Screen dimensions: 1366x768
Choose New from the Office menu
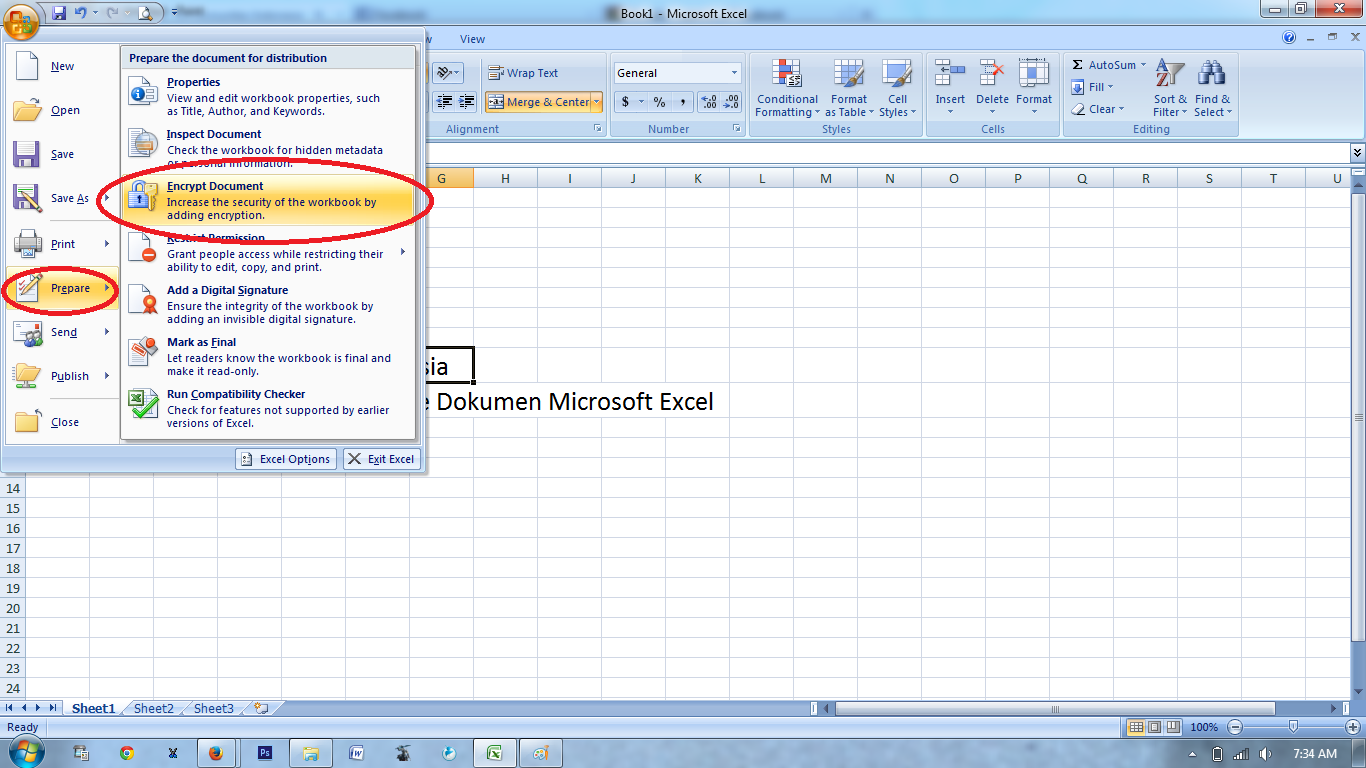tap(62, 66)
